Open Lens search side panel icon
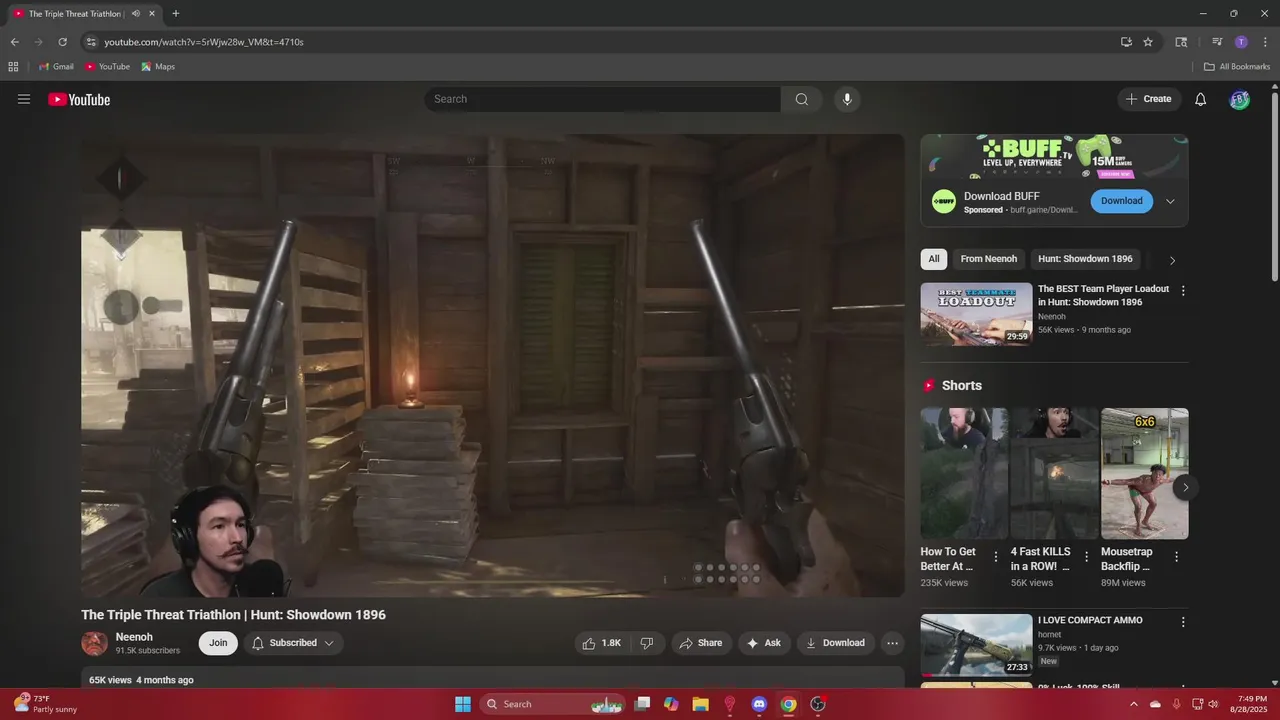Viewport: 1280px width, 720px height. (1181, 42)
